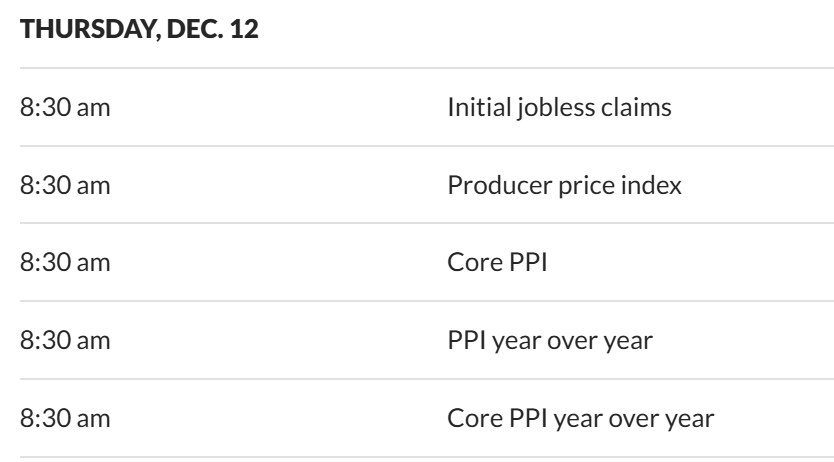Select the 8:30 am time in Core PPI row
The image size is (834, 462).
(x=65, y=263)
